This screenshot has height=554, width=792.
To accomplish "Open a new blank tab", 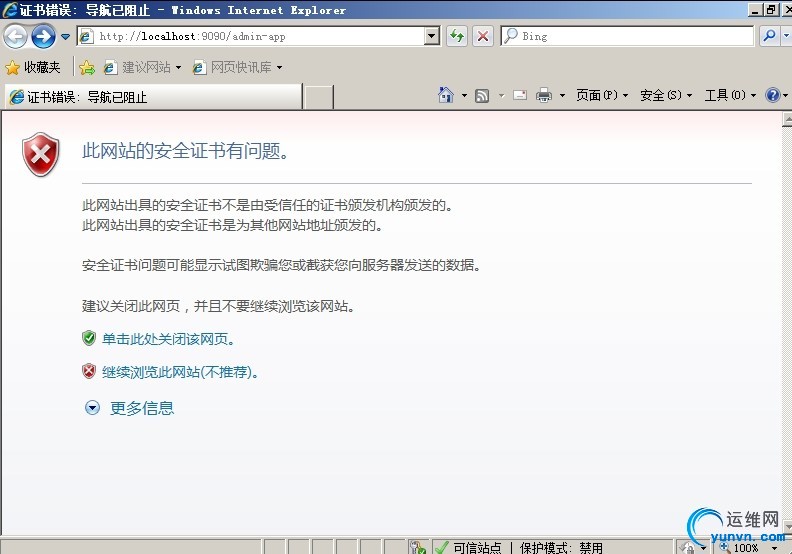I will [319, 97].
